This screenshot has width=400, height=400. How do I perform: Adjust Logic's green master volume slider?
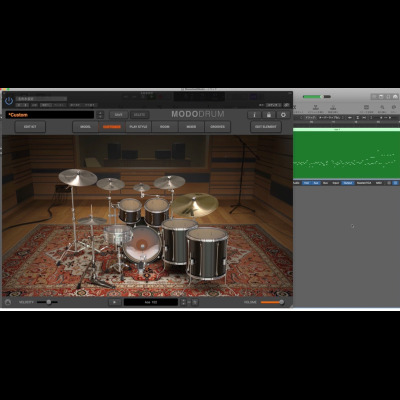pyautogui.click(x=317, y=97)
